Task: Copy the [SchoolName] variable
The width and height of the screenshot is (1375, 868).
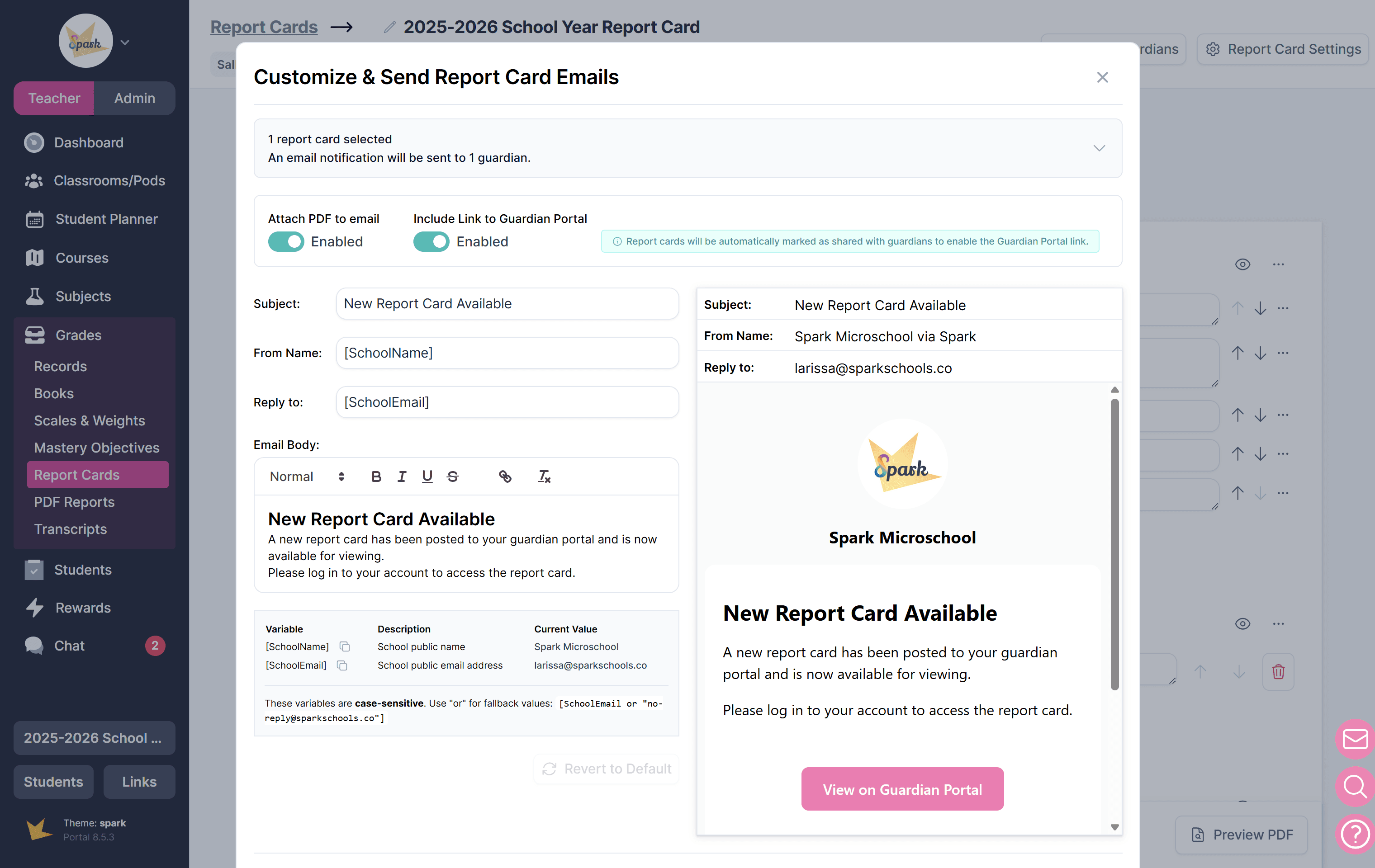Action: (344, 646)
